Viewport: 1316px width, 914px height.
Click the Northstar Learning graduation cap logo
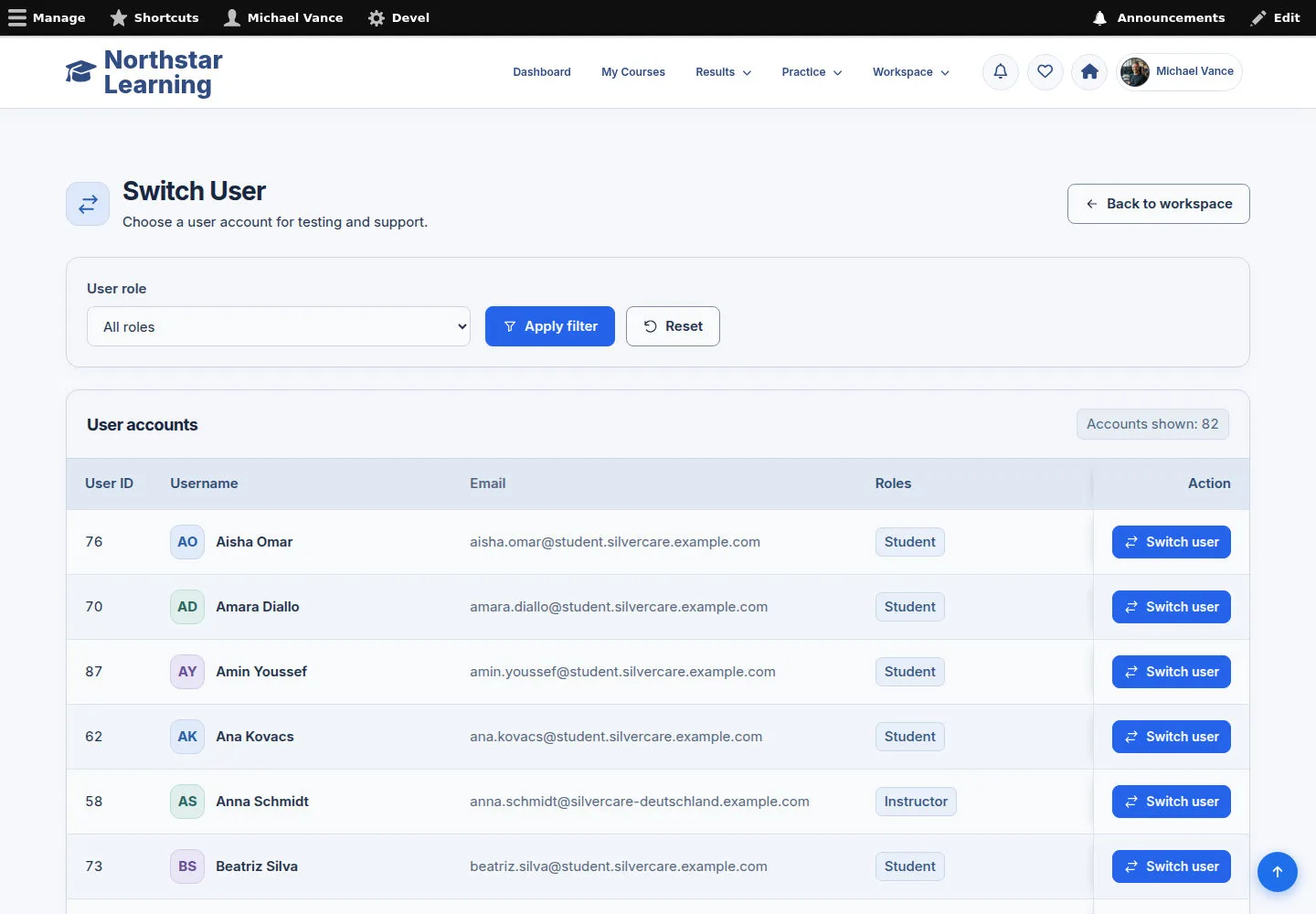point(80,72)
